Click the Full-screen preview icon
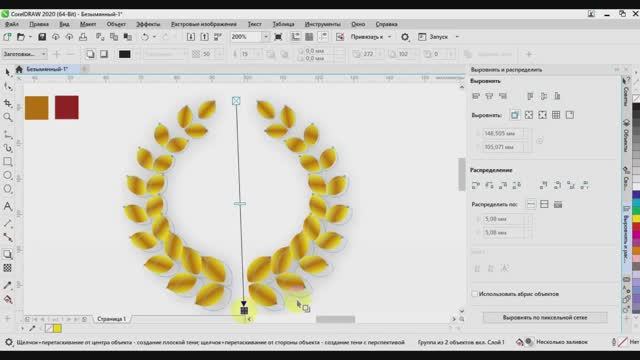 (278, 37)
